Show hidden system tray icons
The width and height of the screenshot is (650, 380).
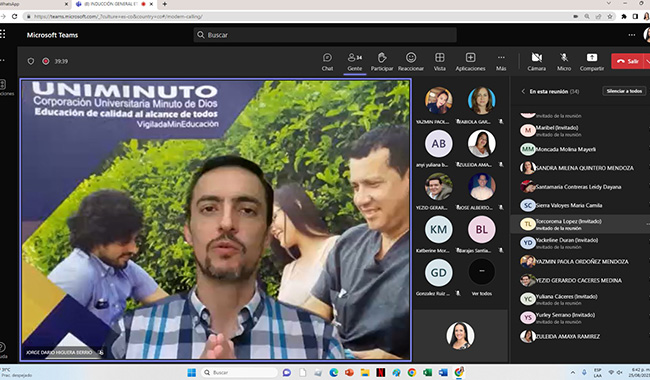point(573,373)
